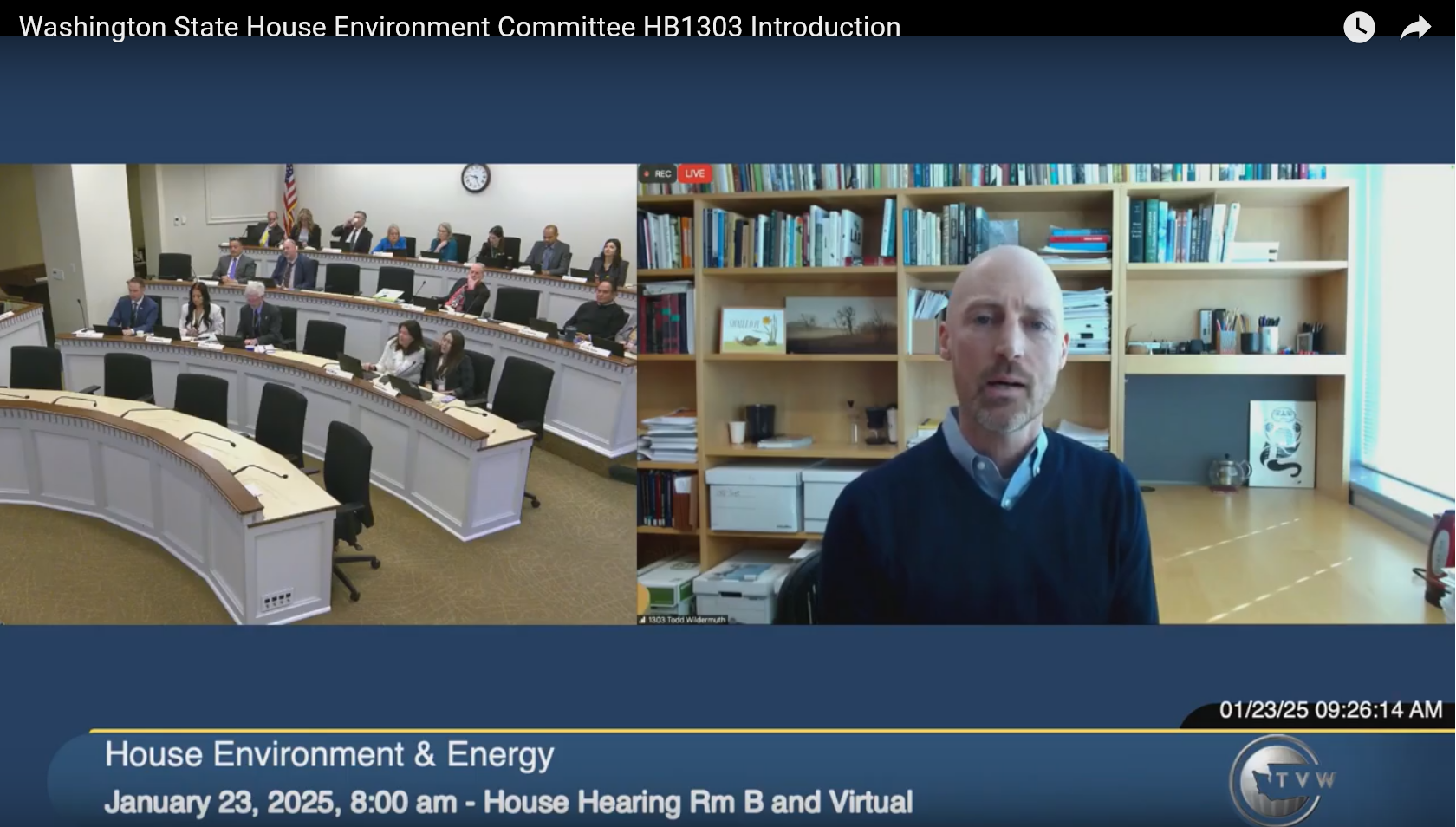Click the REC recording indicator
Screen dimensions: 1456x827
pyautogui.click(x=658, y=173)
